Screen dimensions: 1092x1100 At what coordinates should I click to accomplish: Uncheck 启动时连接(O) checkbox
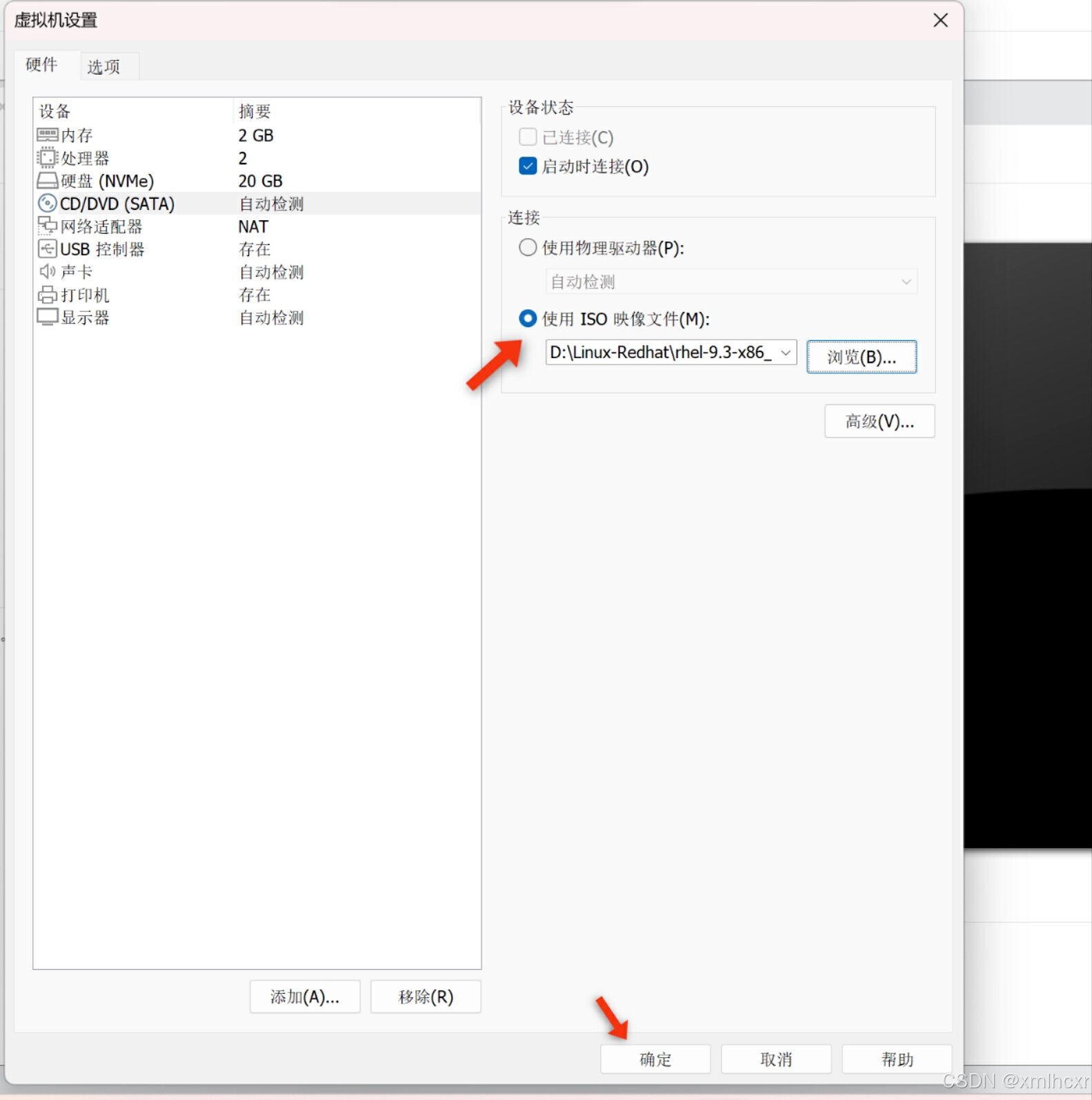[528, 166]
